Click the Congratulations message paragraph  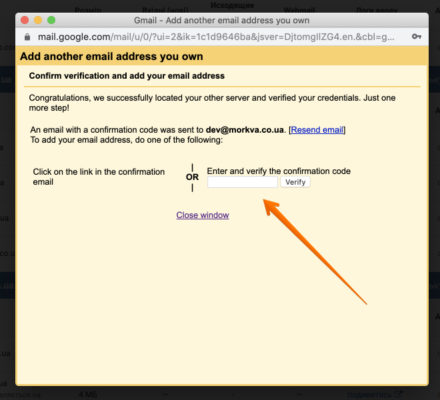(212, 103)
